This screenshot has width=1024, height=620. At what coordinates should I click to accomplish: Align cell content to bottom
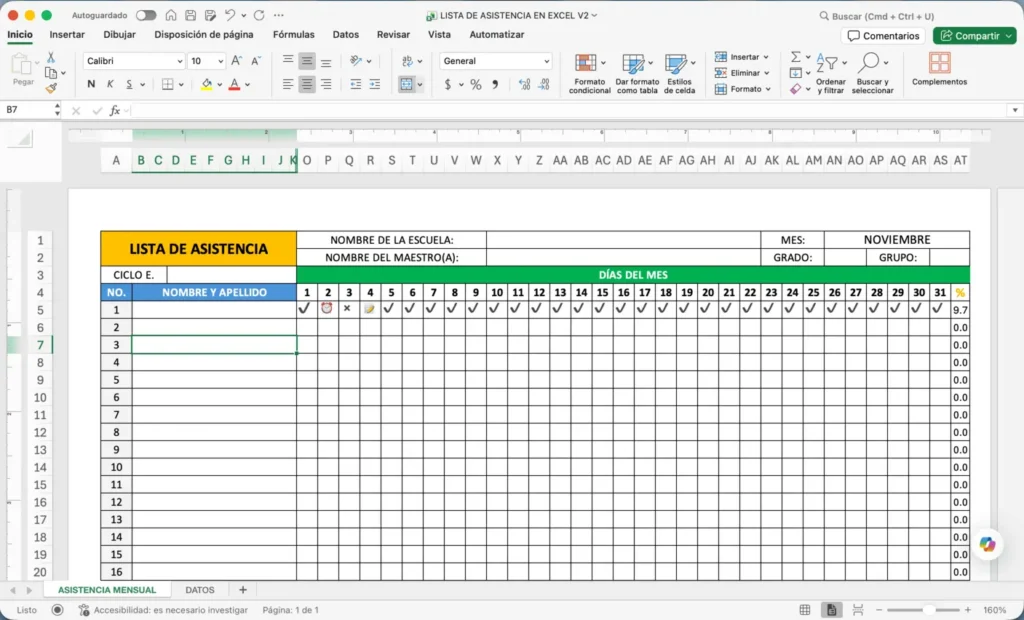(x=326, y=61)
